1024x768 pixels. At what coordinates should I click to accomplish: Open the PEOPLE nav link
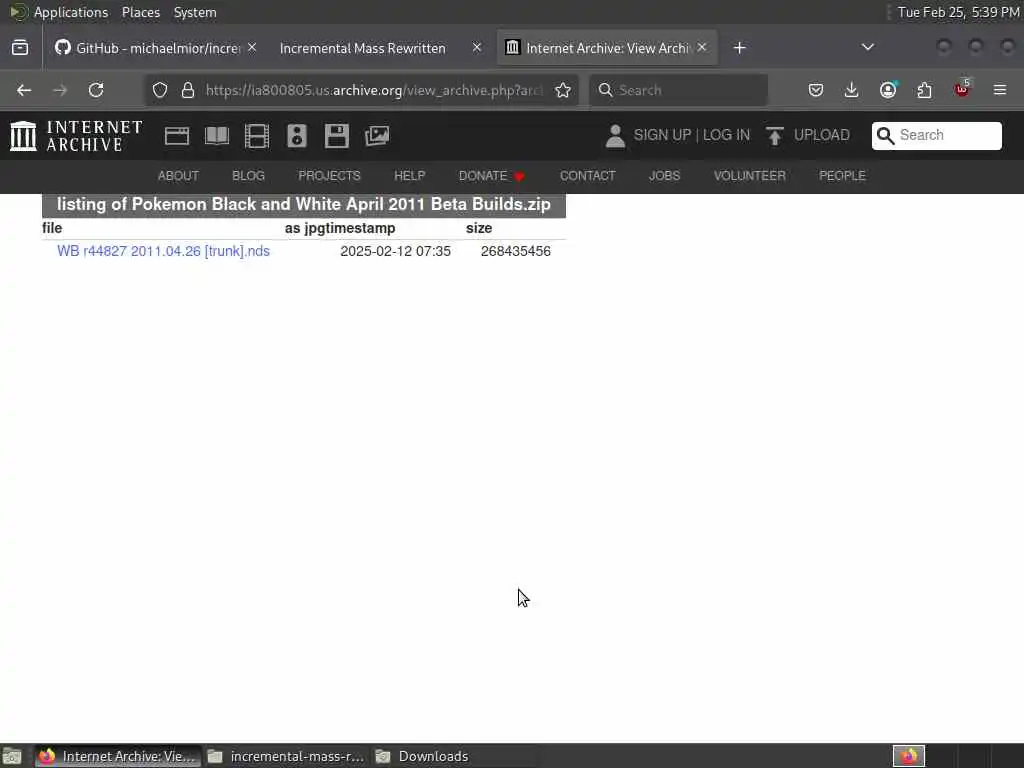(x=842, y=176)
